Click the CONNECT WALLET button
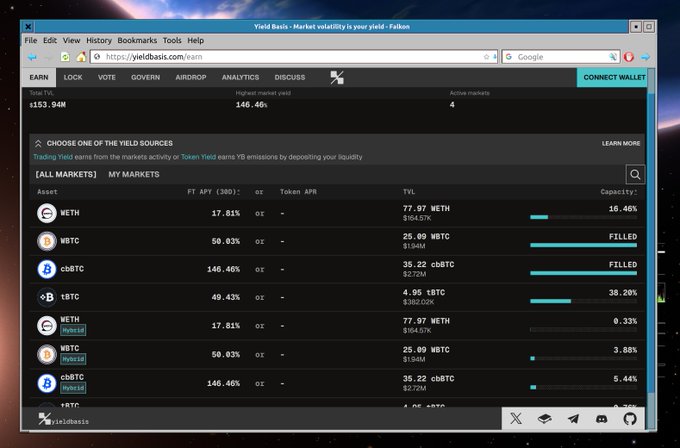 (614, 78)
